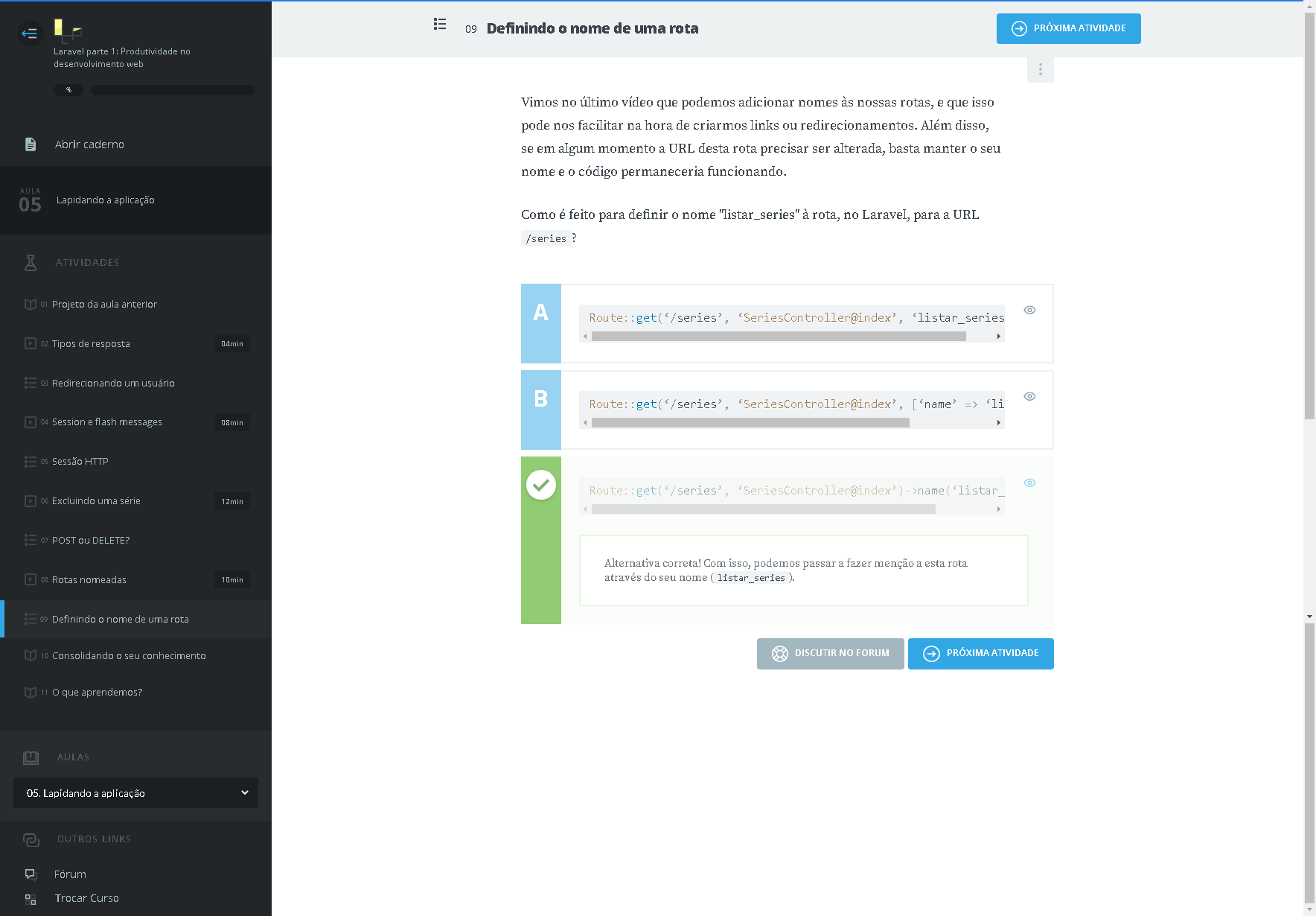Click the Aulas book icon
Image resolution: width=1316 pixels, height=916 pixels.
click(x=31, y=757)
